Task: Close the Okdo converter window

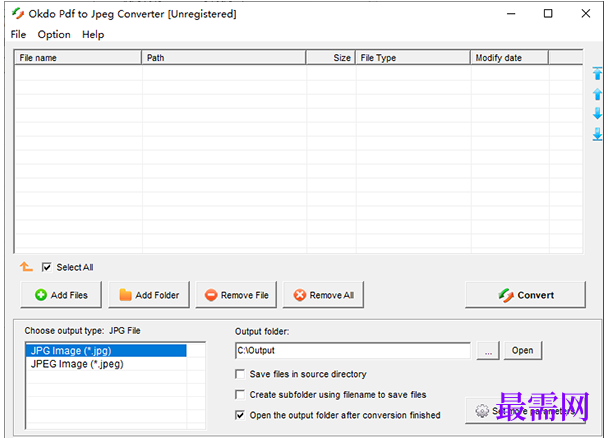Action: (x=586, y=14)
